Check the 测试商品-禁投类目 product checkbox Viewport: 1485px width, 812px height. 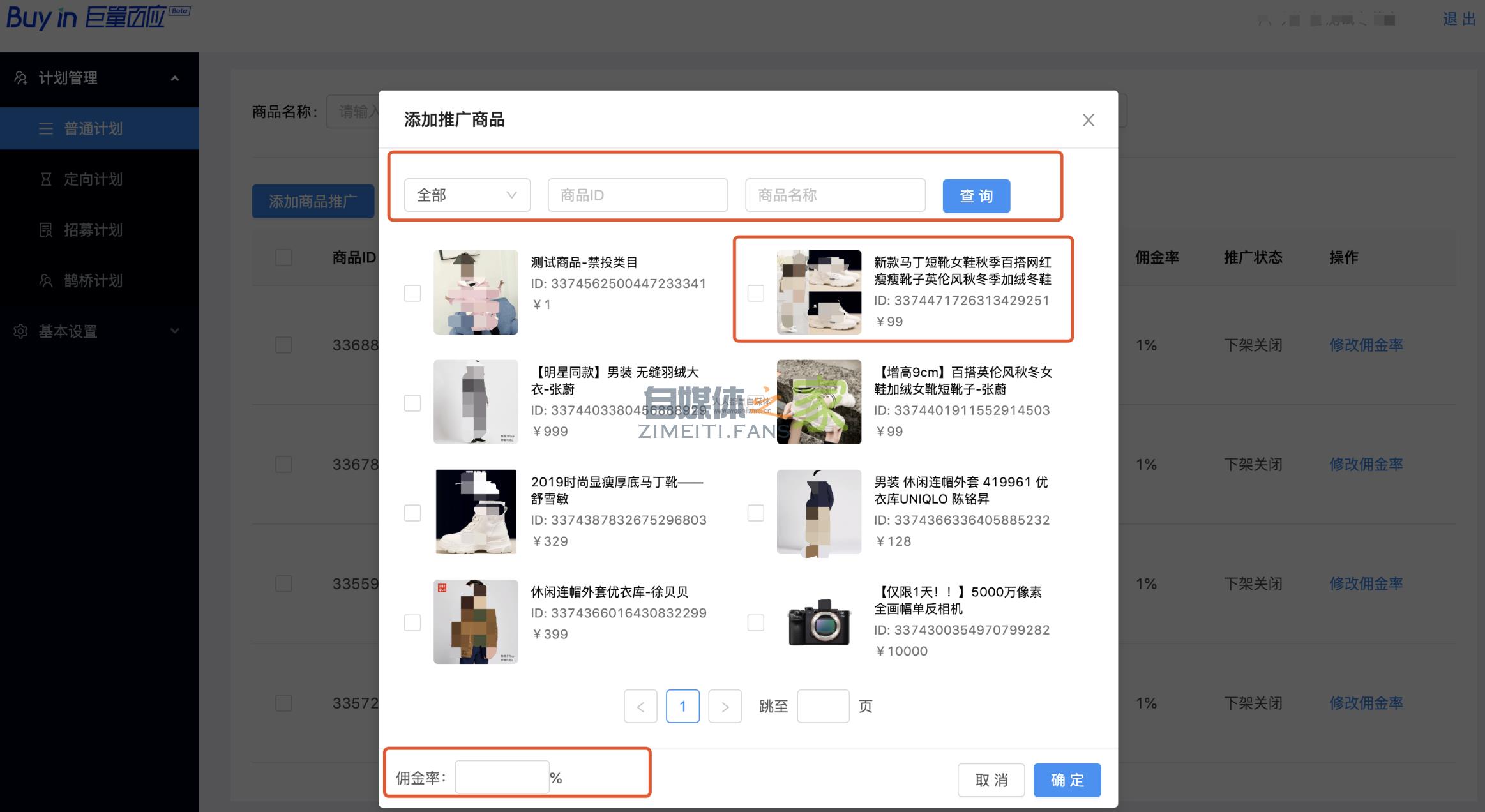tap(412, 293)
